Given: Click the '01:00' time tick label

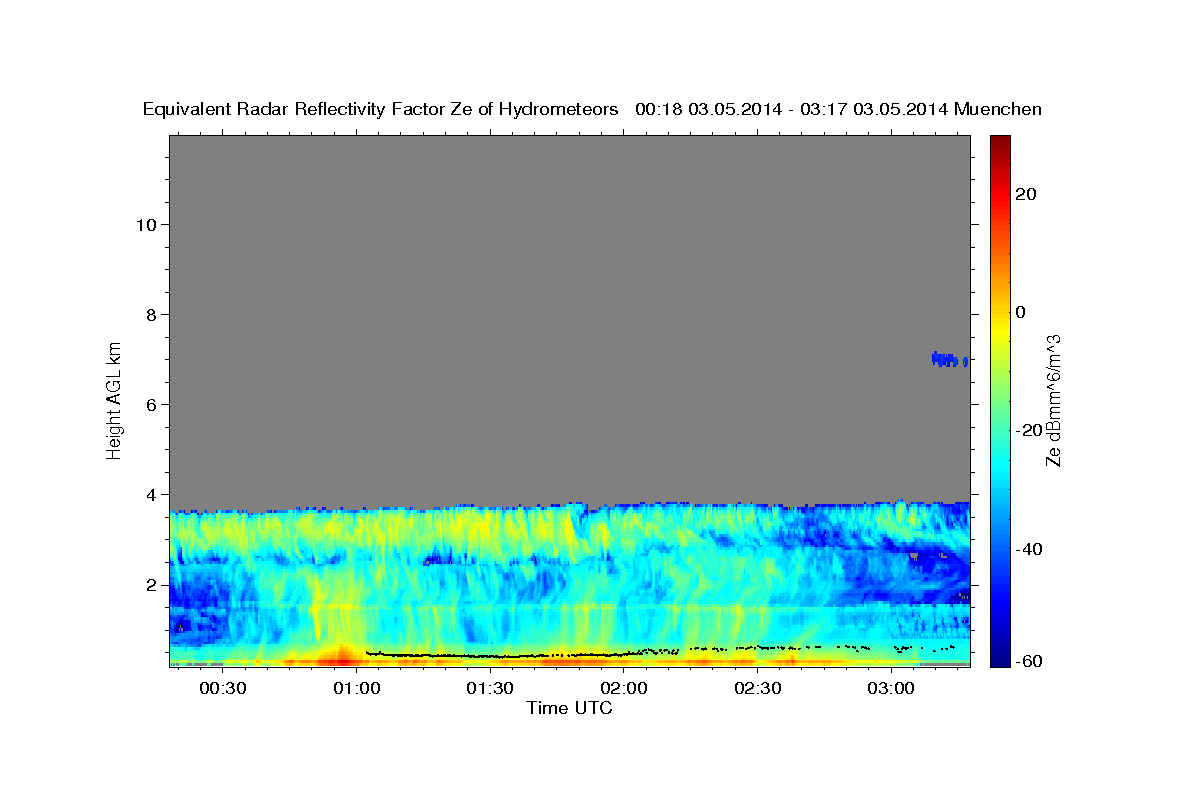Looking at the screenshot, I should [x=356, y=689].
